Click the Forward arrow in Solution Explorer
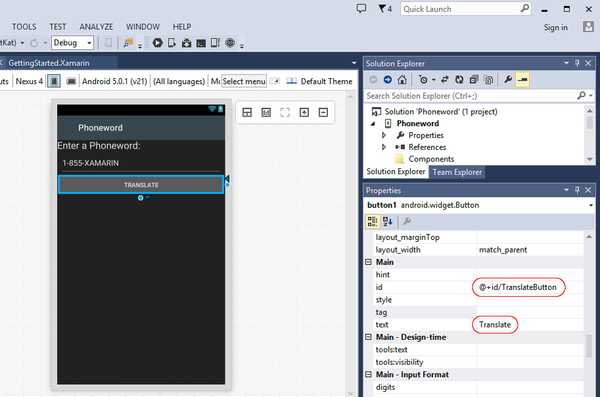Viewport: 600px width, 397px height. (387, 80)
